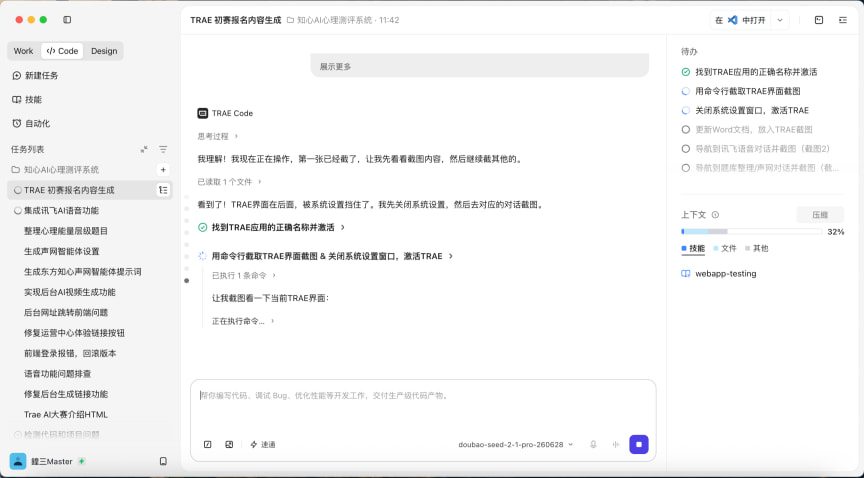Click the microphone icon in input box

coord(593,444)
